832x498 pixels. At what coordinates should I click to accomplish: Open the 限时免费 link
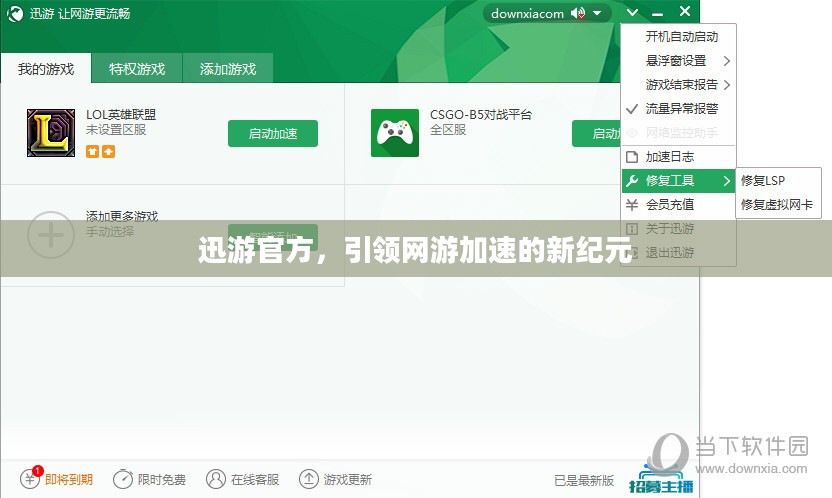162,479
